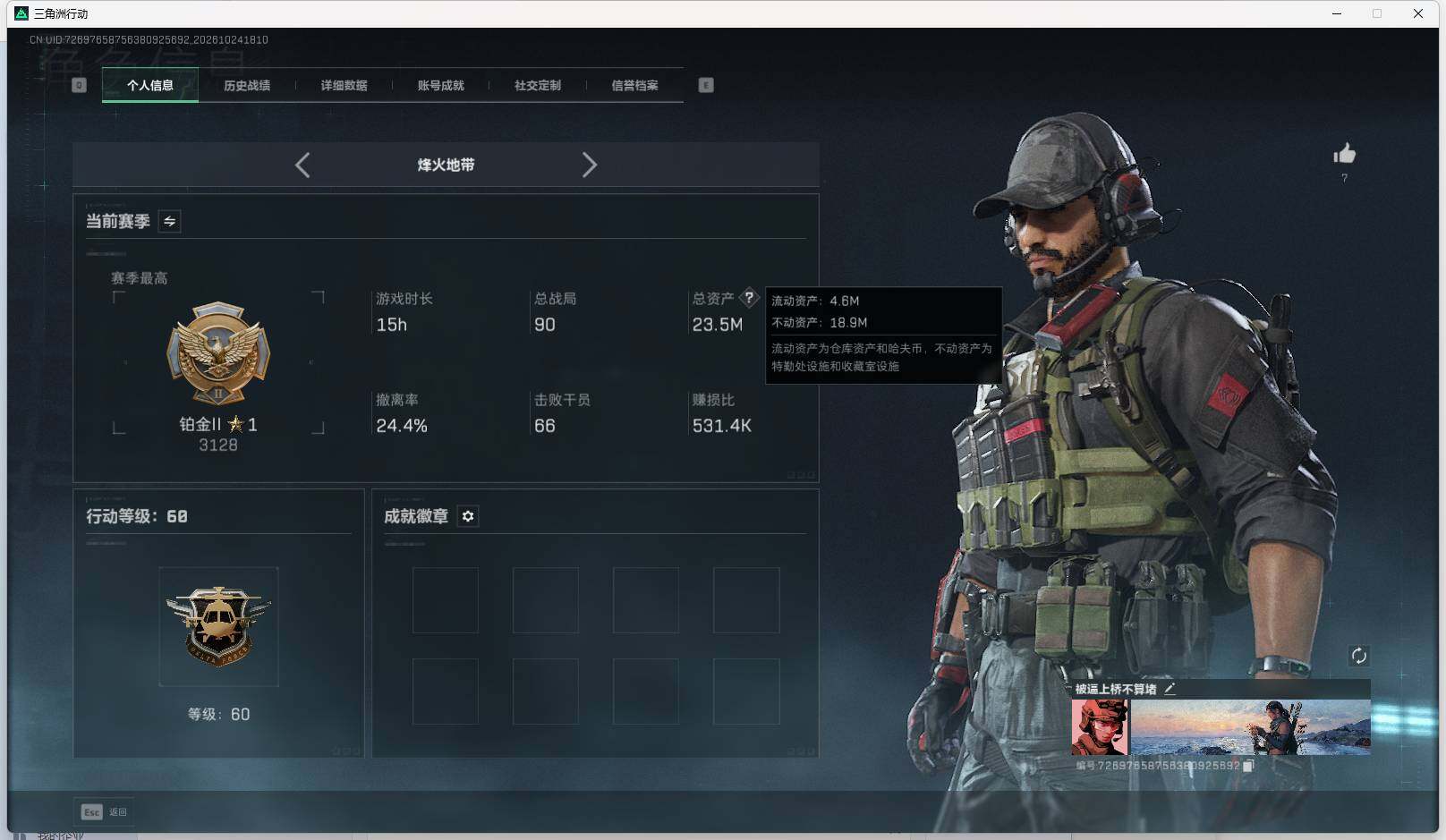
Task: Click the Esc 返回 back button
Action: click(x=104, y=811)
